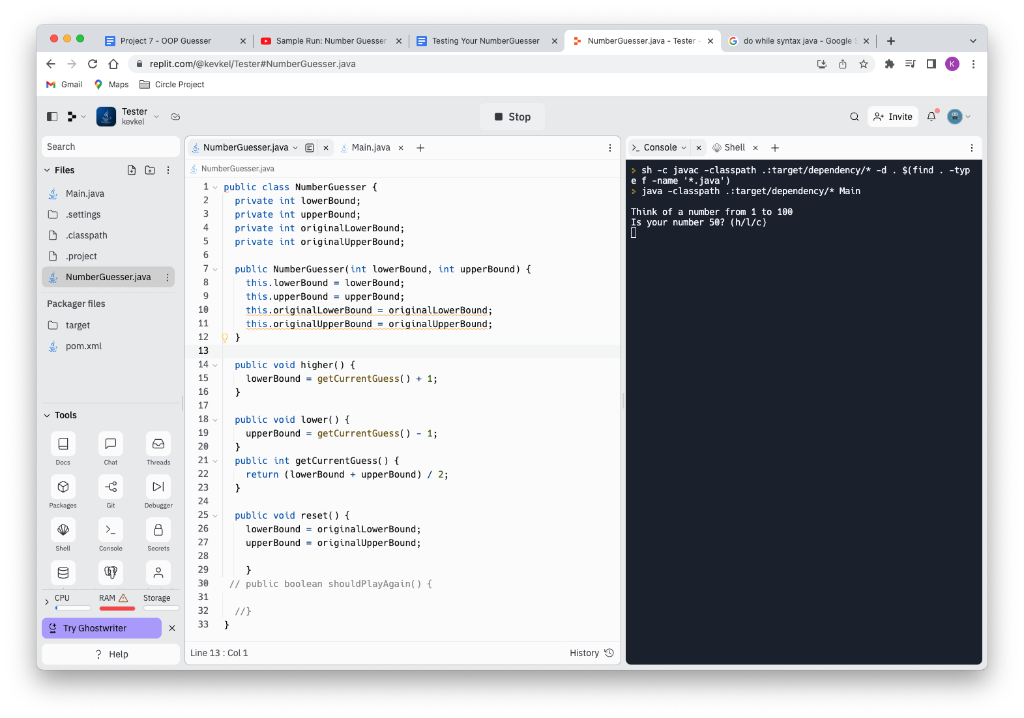Open the Gmail bookmark
This screenshot has height=718, width=1024.
pyautogui.click(x=64, y=84)
